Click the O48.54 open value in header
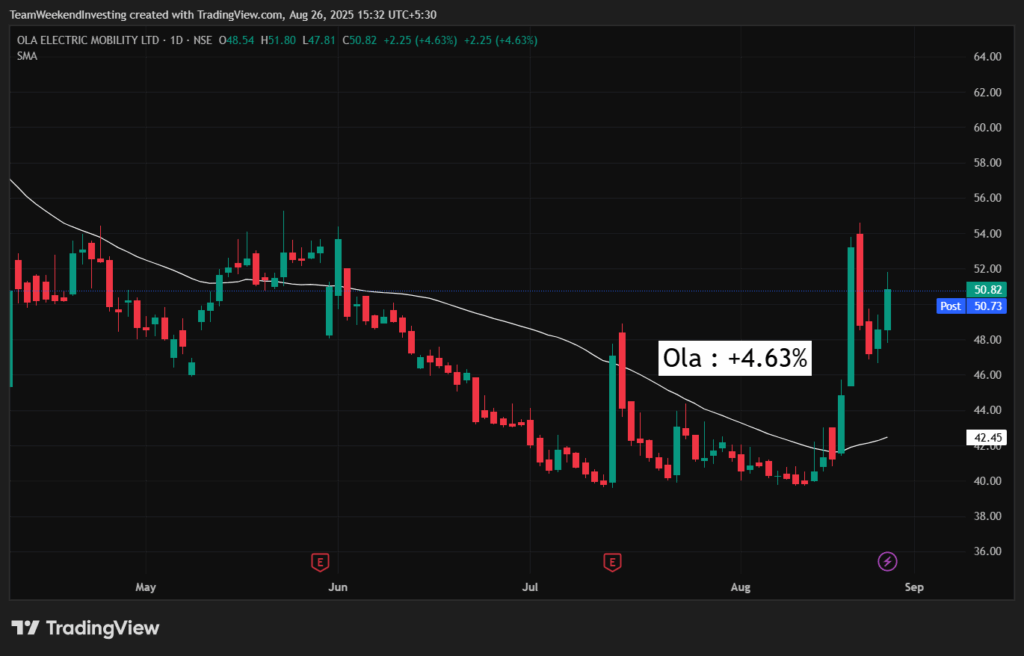 coord(236,41)
